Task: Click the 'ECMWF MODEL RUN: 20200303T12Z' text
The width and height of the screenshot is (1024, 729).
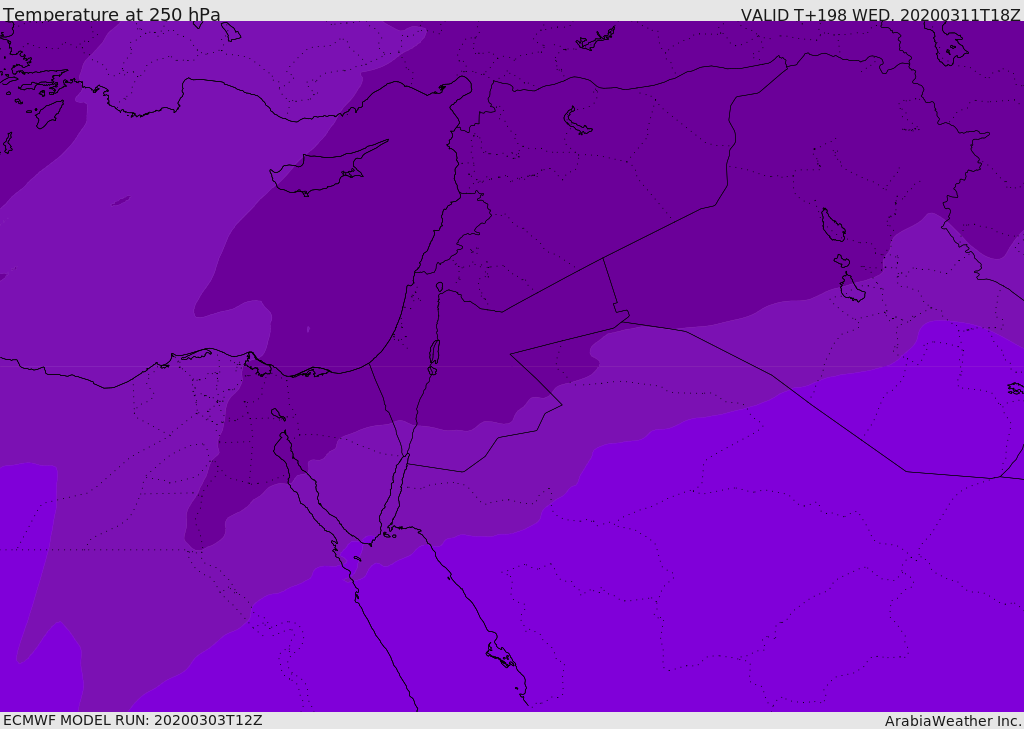Action: click(x=133, y=720)
